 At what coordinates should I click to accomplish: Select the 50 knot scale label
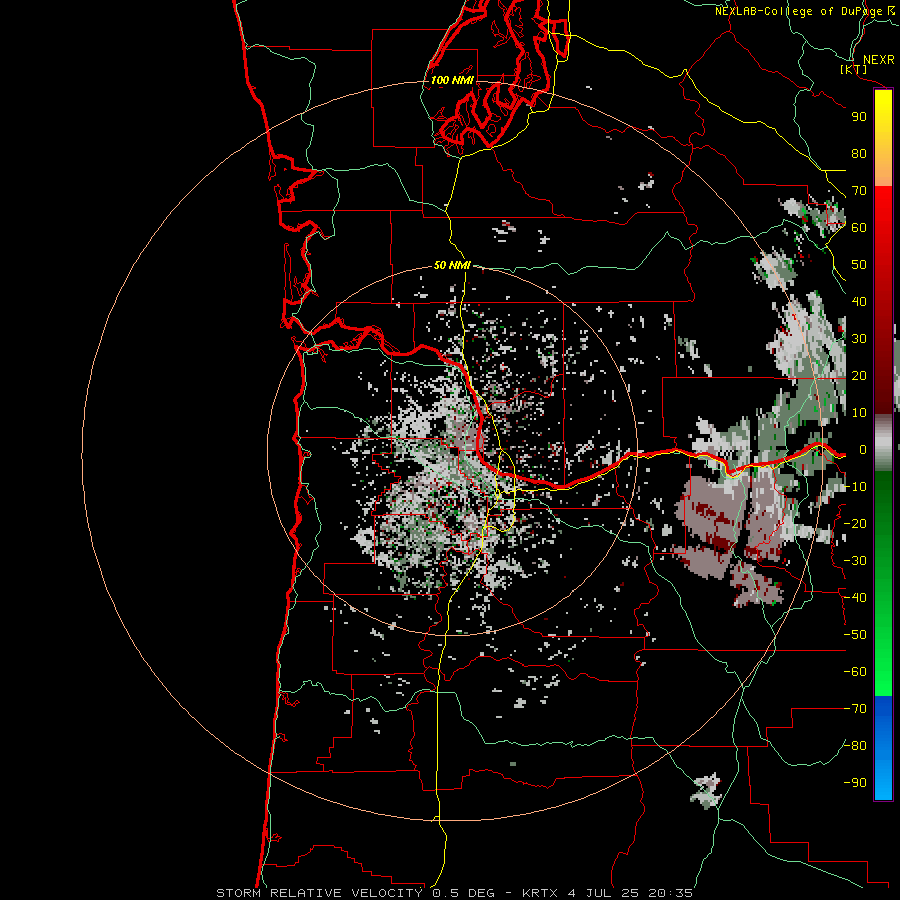pos(859,265)
